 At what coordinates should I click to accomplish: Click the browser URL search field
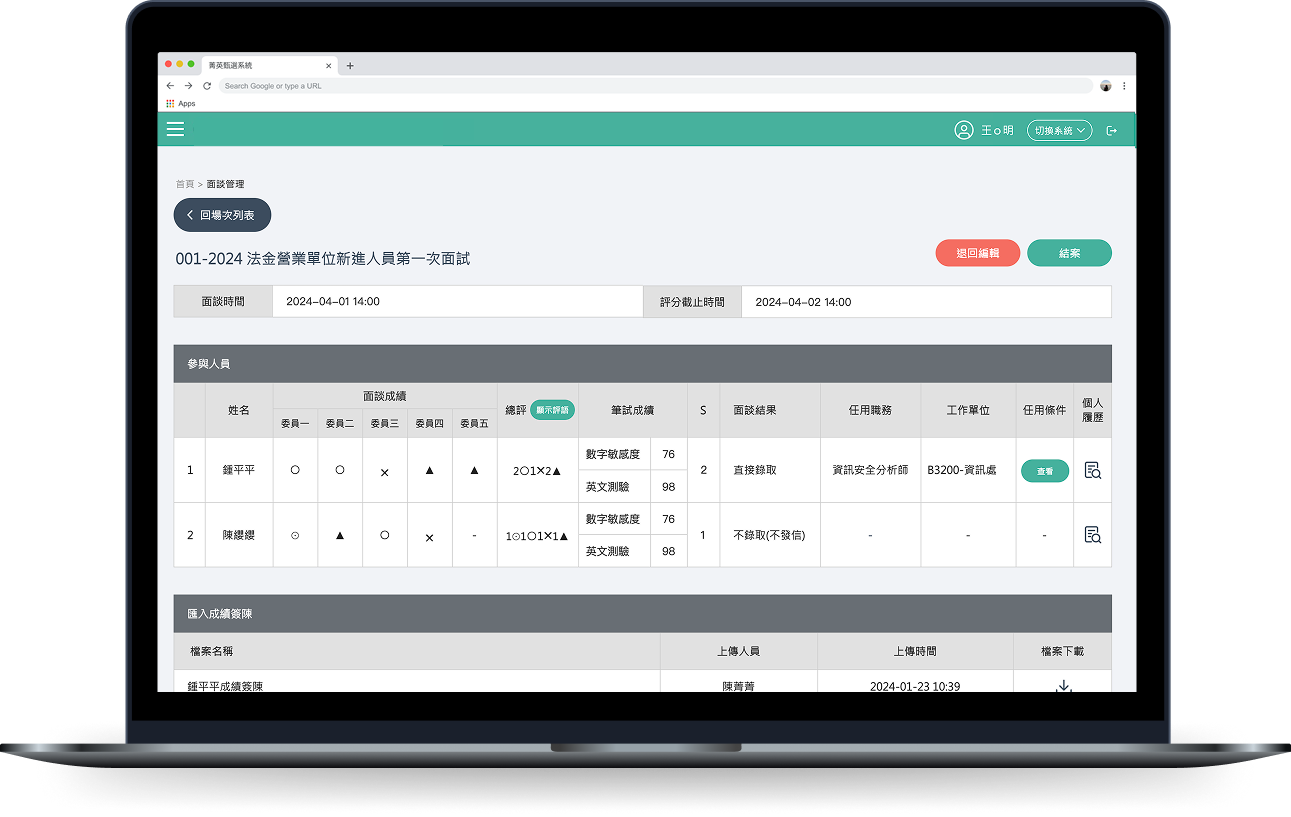[x=650, y=86]
